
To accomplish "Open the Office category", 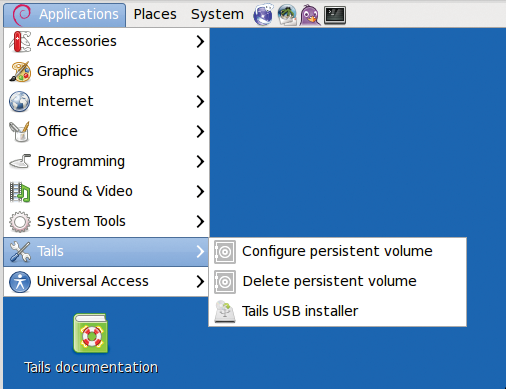I will (x=106, y=131).
